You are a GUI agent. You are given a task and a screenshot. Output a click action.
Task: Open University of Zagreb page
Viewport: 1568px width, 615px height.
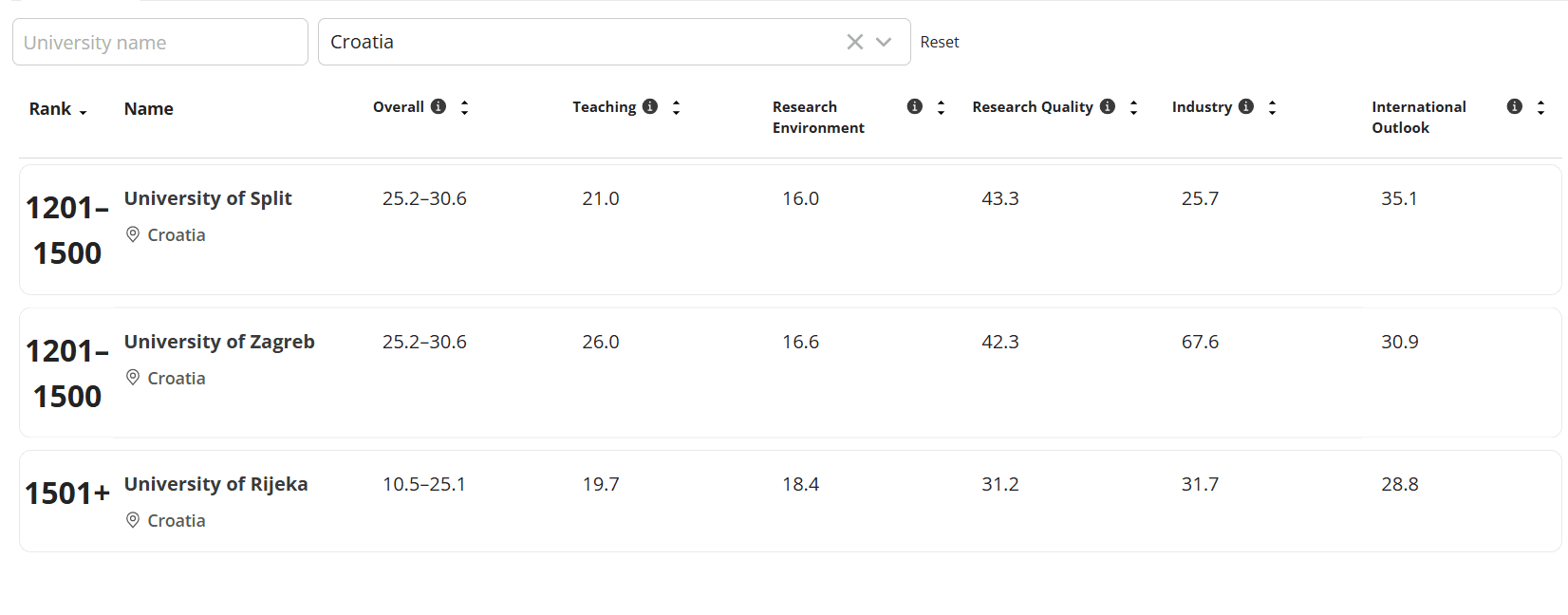(x=219, y=342)
